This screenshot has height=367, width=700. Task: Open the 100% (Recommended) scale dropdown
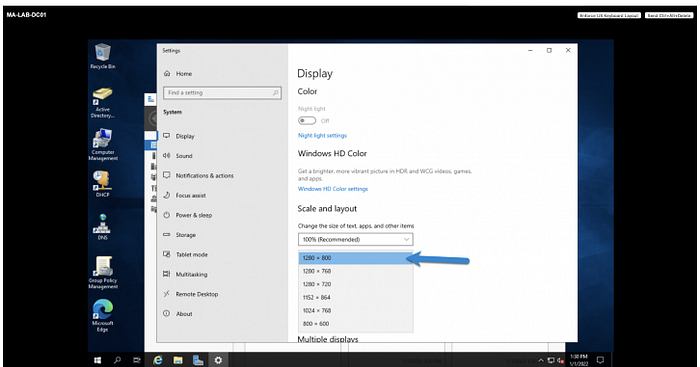[355, 239]
